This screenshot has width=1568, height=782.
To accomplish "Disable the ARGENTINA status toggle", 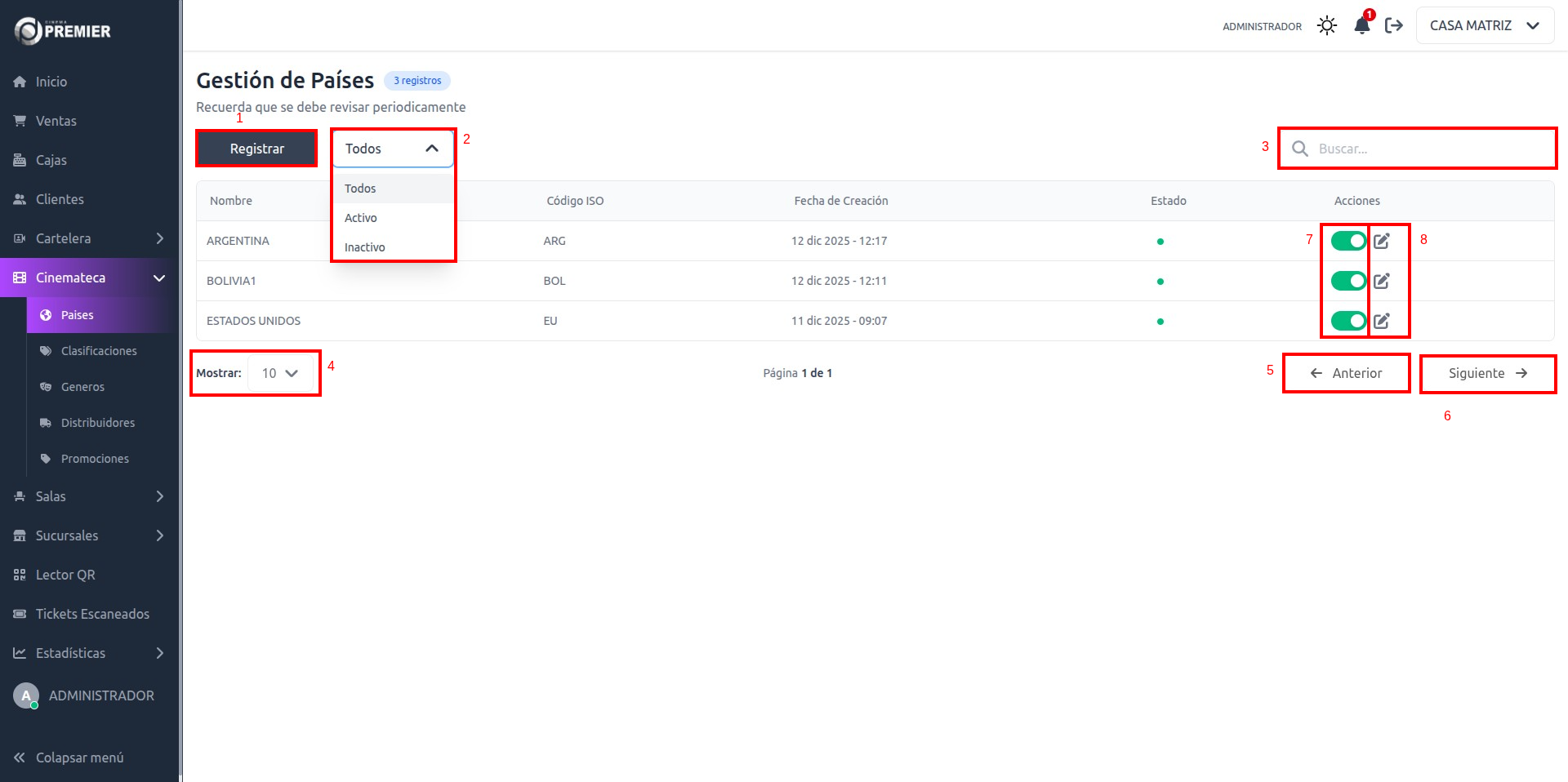I will 1348,241.
